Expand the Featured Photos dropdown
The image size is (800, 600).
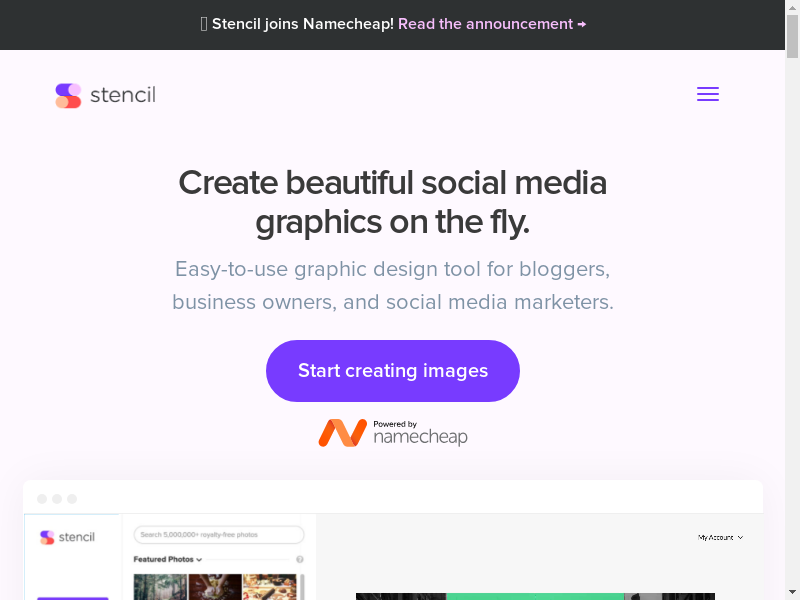[x=168, y=560]
